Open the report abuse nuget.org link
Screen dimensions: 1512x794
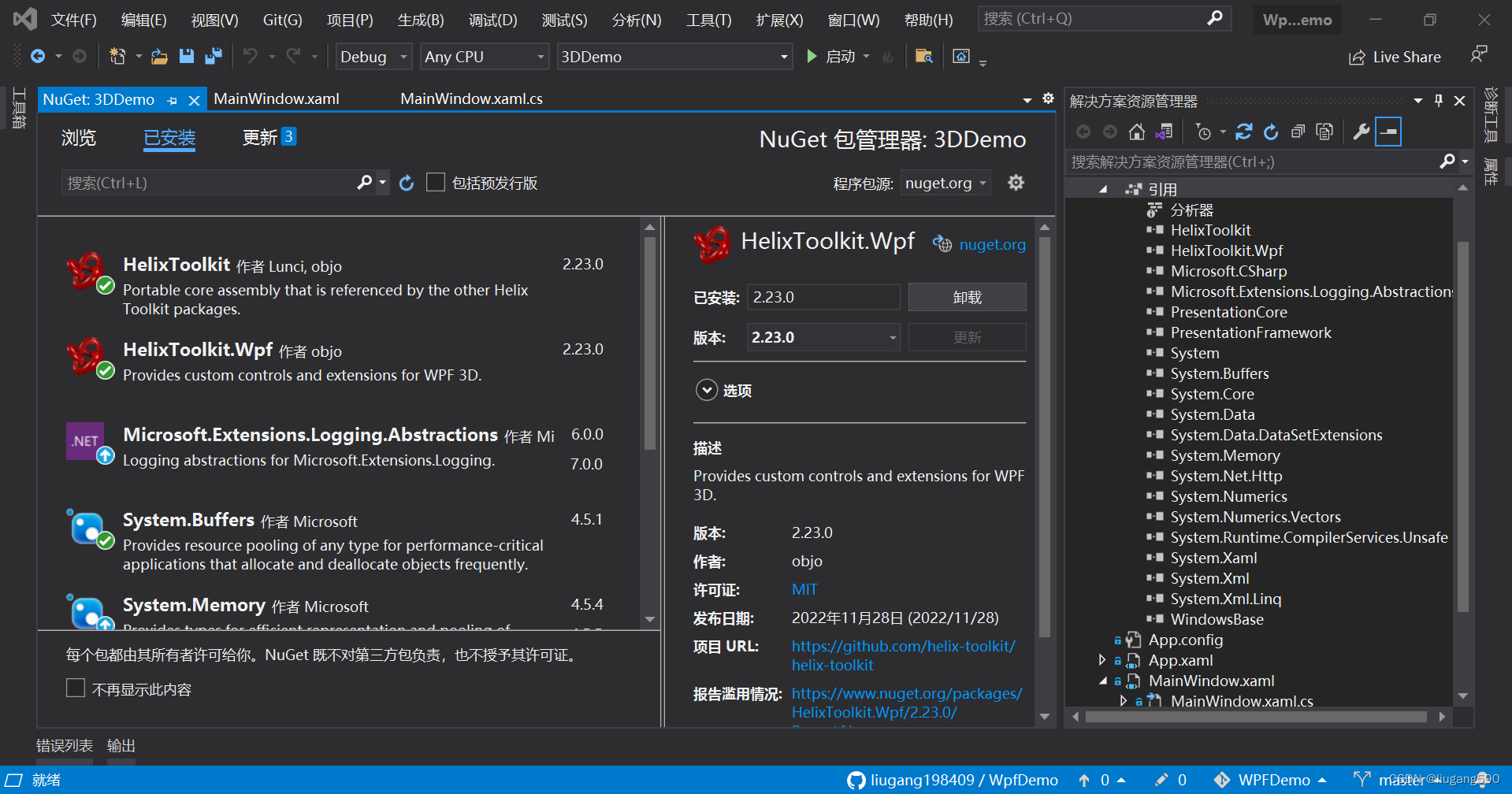[907, 703]
